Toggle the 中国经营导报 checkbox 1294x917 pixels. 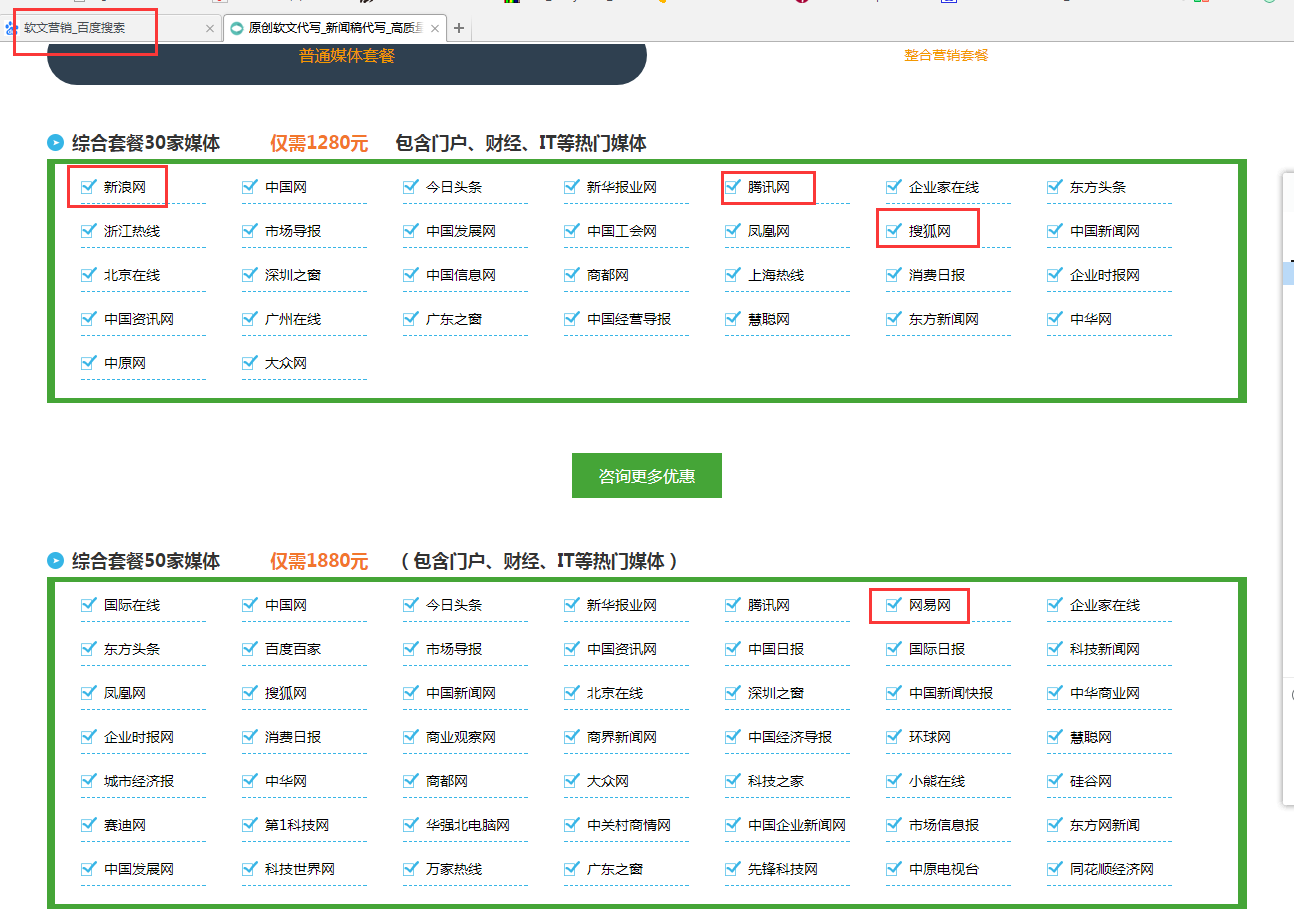point(572,318)
